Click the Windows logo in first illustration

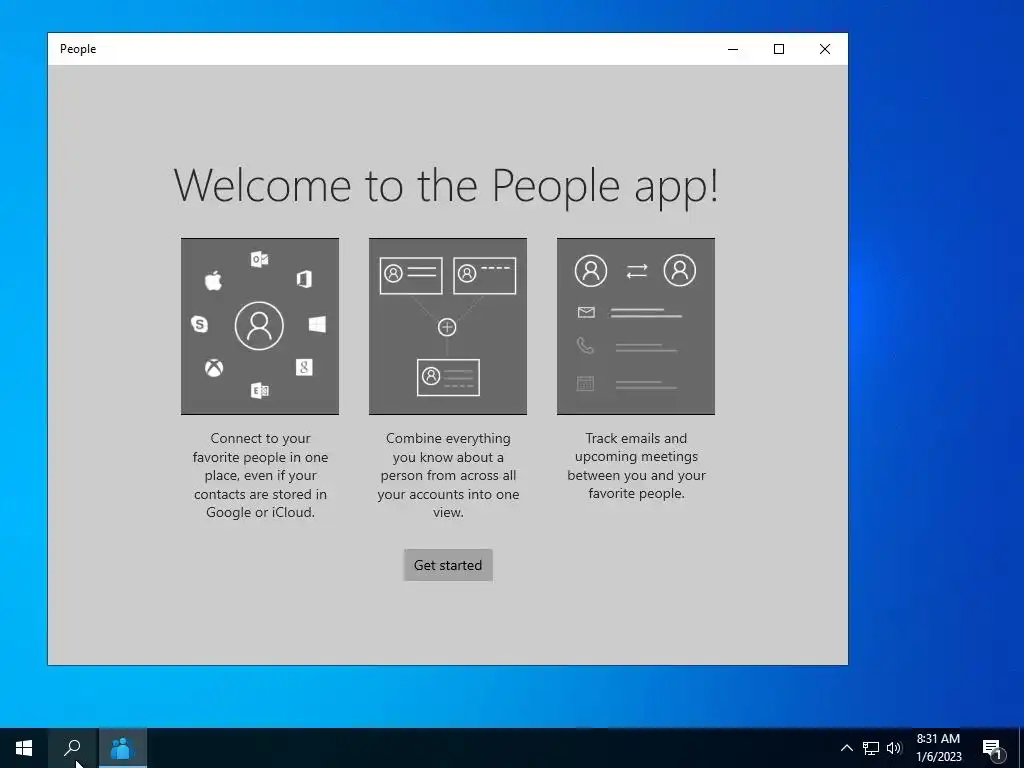317,324
